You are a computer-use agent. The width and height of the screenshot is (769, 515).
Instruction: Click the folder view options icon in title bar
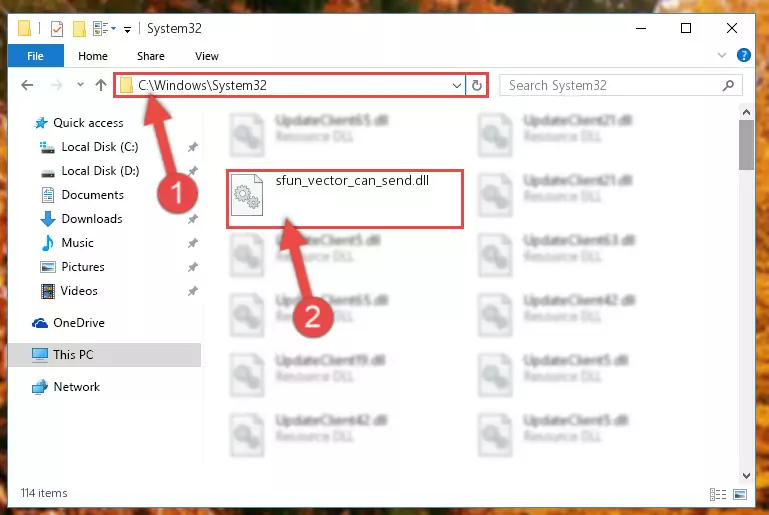[x=101, y=29]
